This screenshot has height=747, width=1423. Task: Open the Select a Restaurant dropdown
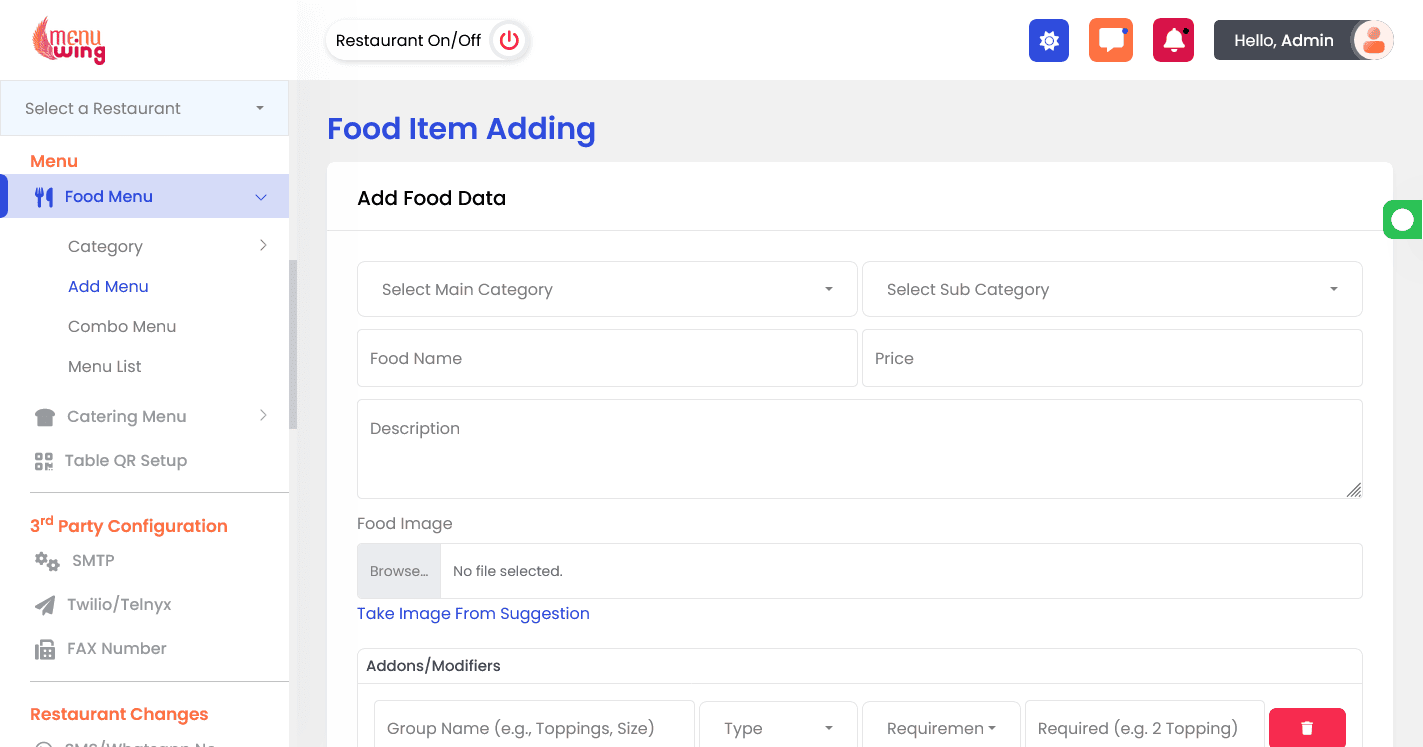tap(144, 108)
